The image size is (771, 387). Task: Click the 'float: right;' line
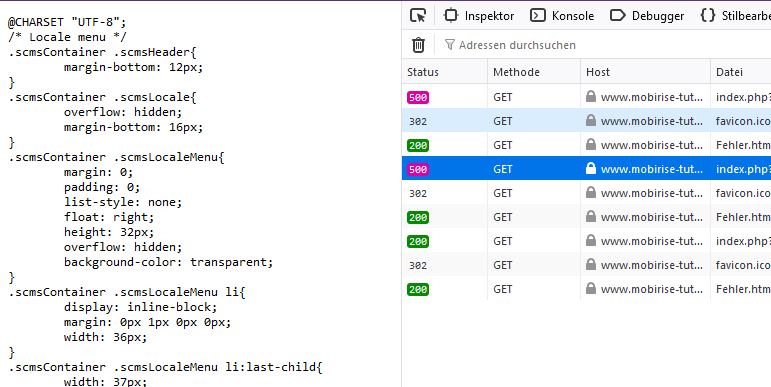[x=109, y=217]
